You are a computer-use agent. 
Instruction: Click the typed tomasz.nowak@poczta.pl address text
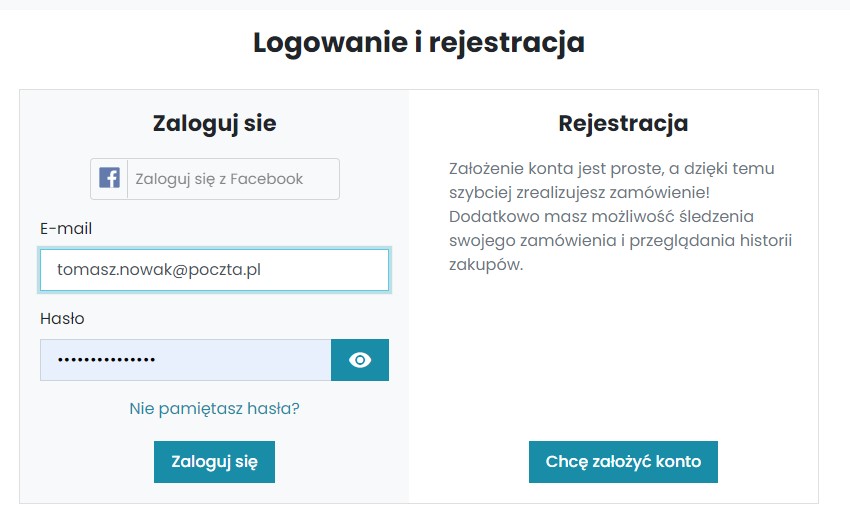159,270
